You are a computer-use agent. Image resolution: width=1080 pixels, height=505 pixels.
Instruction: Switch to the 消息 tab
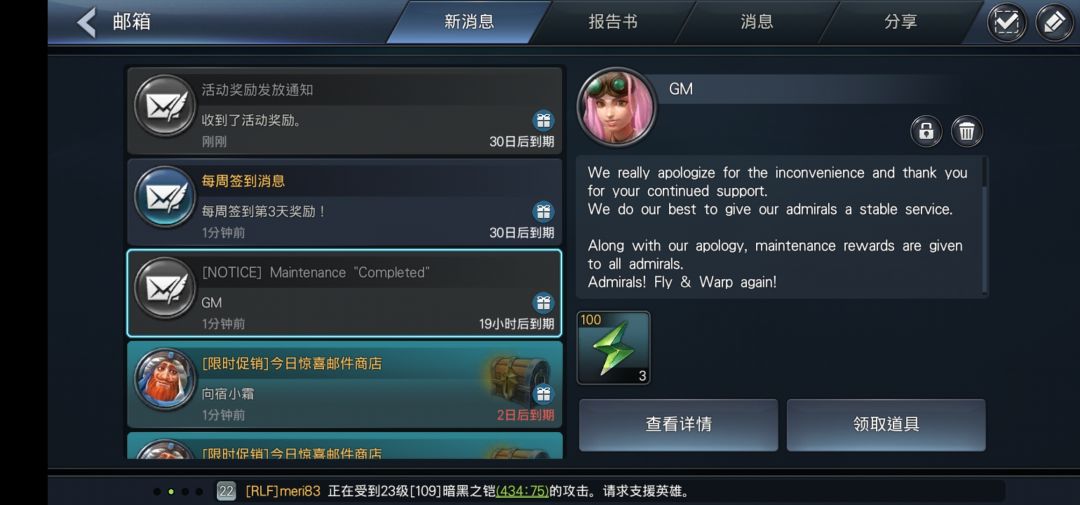(757, 22)
